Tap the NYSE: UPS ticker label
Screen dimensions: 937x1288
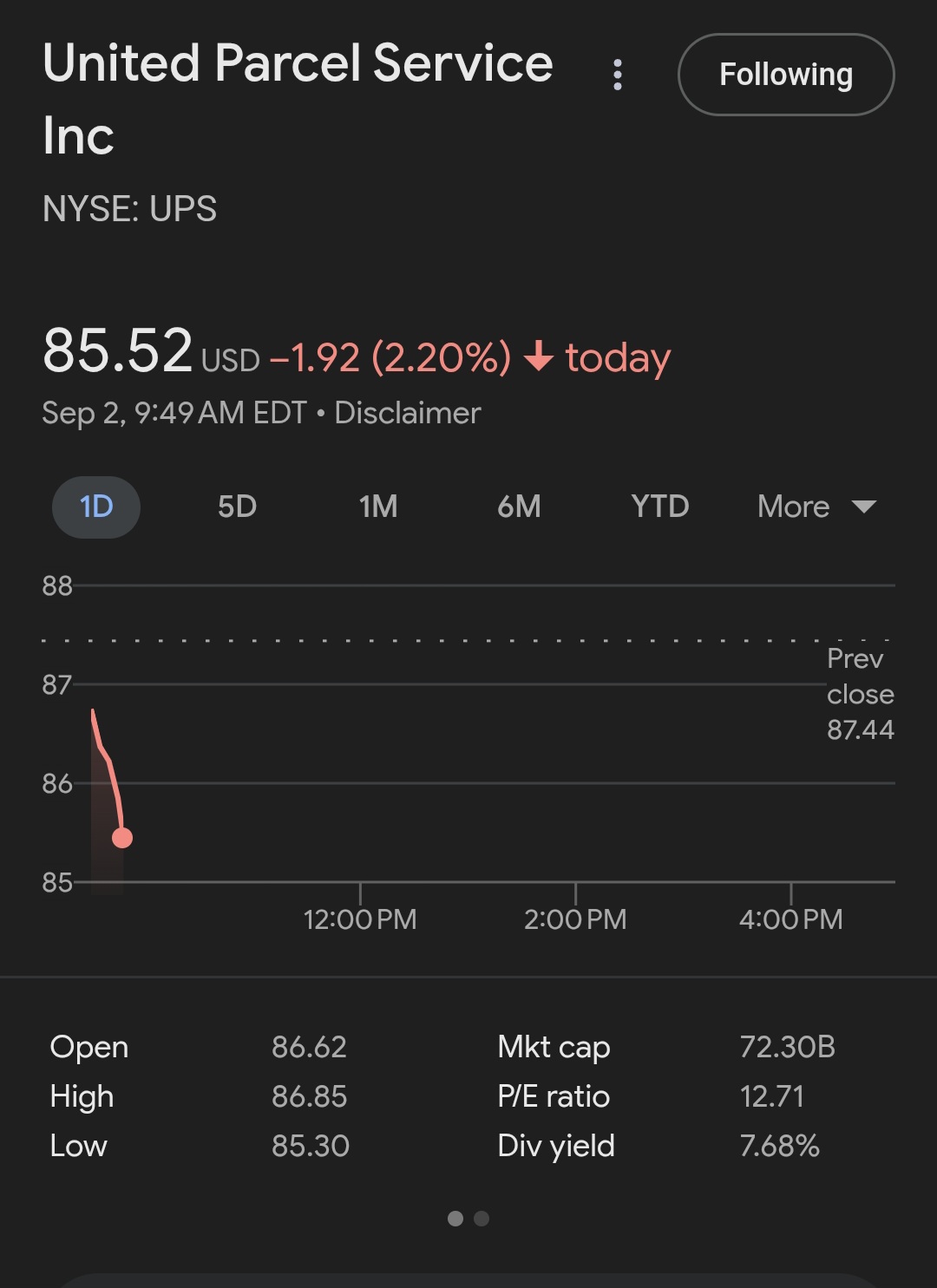pos(130,209)
